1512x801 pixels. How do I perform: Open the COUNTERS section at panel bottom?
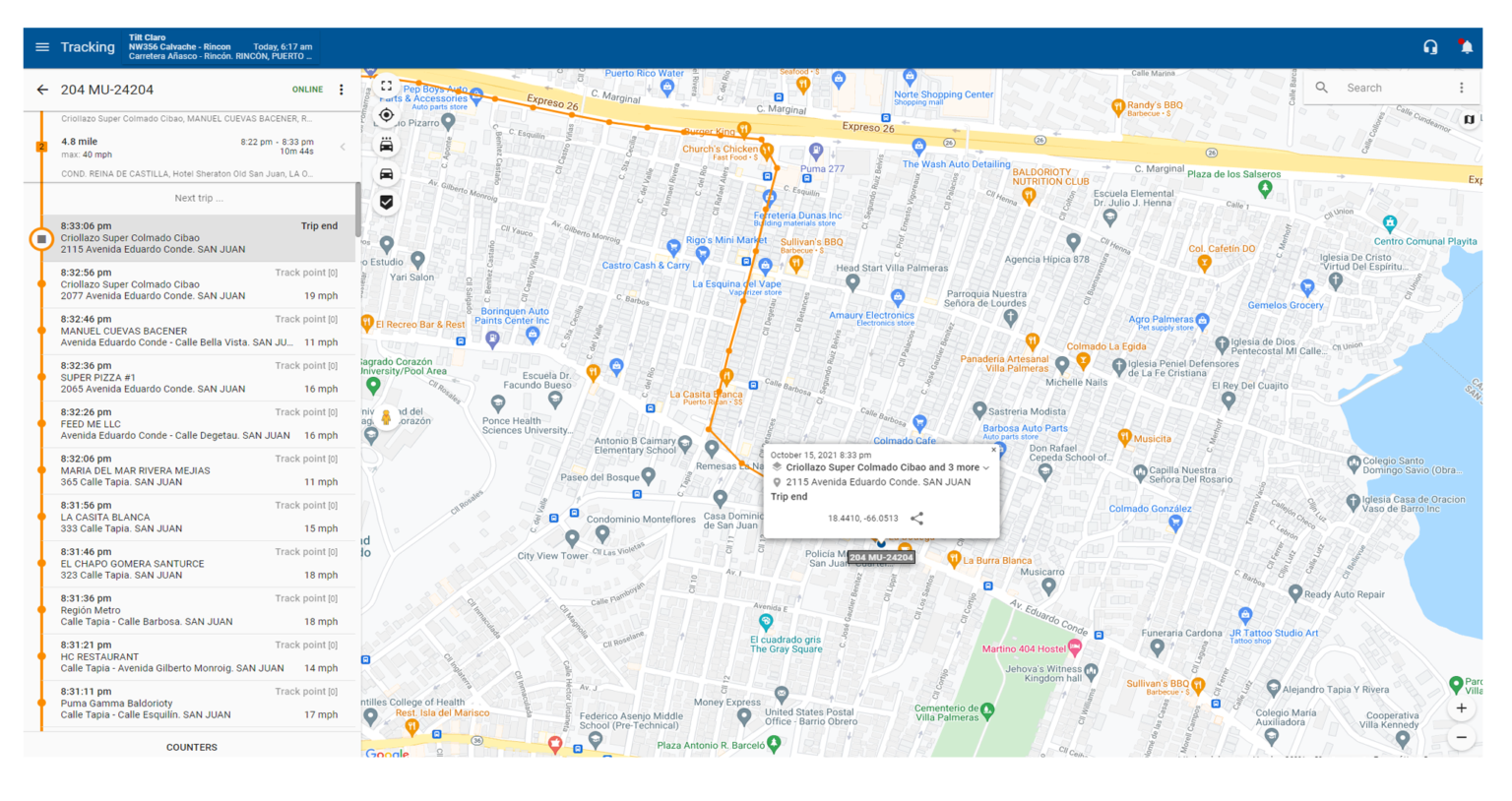click(x=192, y=747)
